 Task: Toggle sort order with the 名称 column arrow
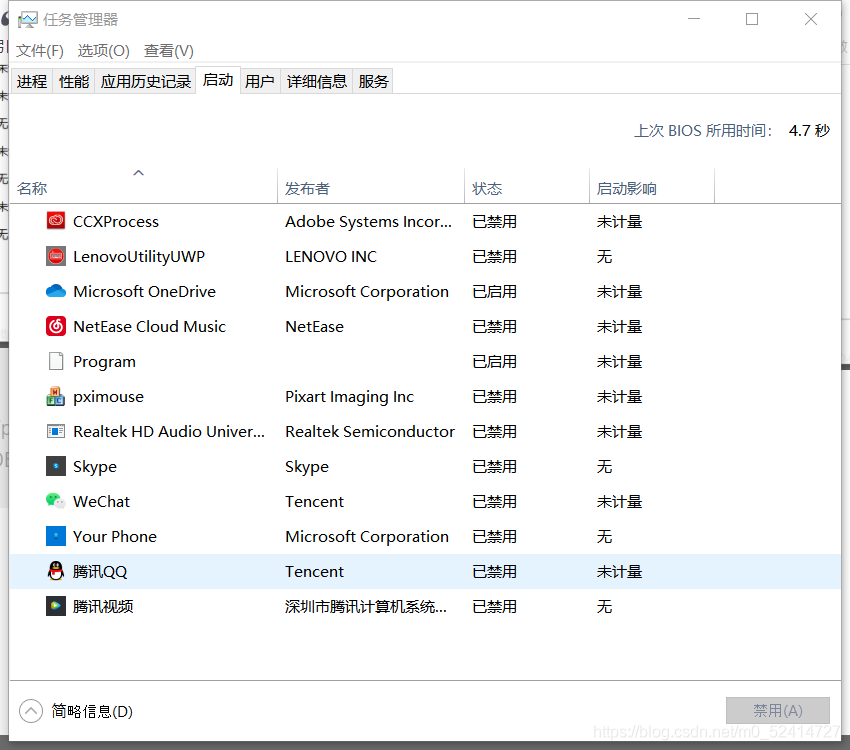point(139,173)
